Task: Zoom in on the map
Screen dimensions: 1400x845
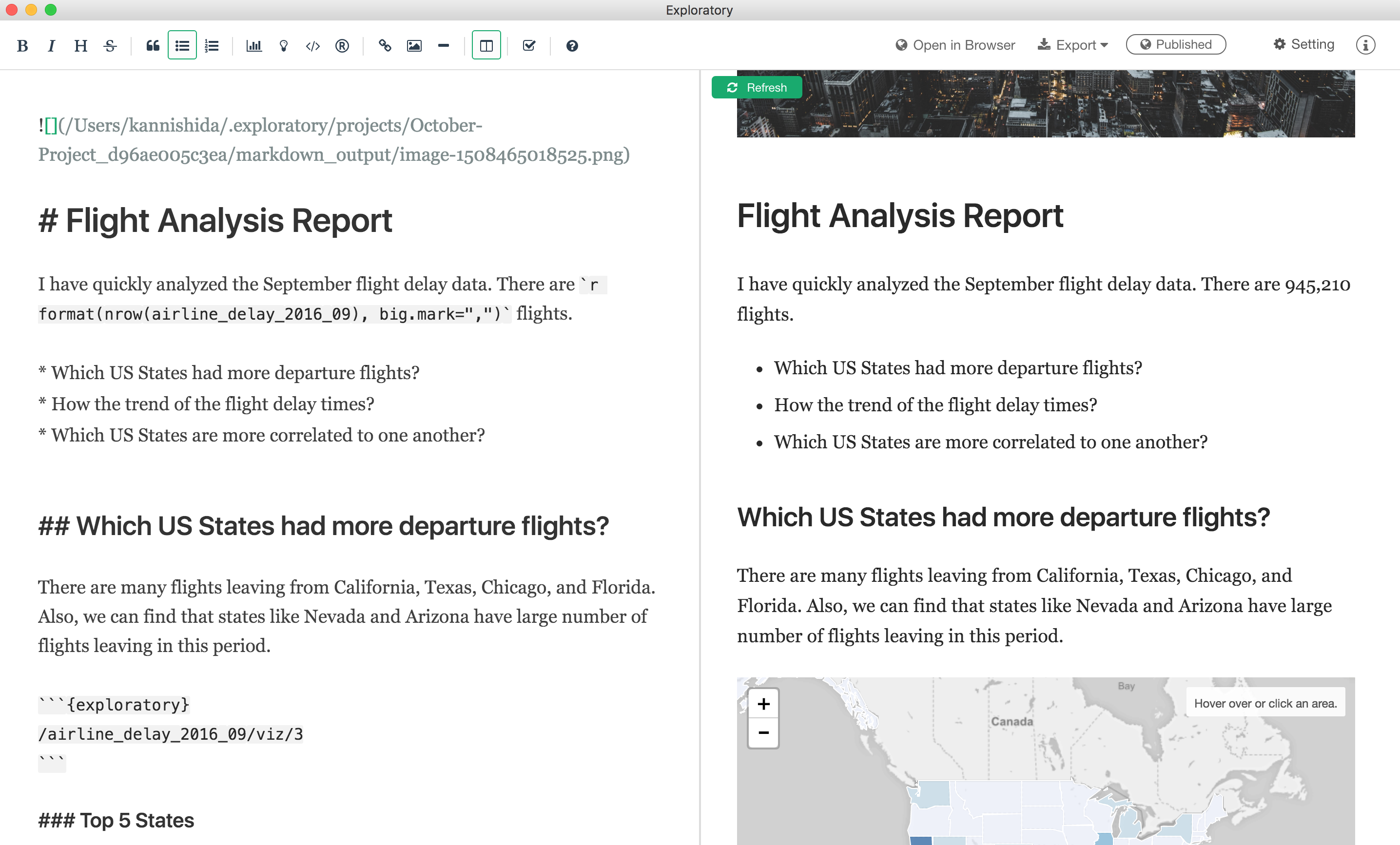Action: pos(763,704)
